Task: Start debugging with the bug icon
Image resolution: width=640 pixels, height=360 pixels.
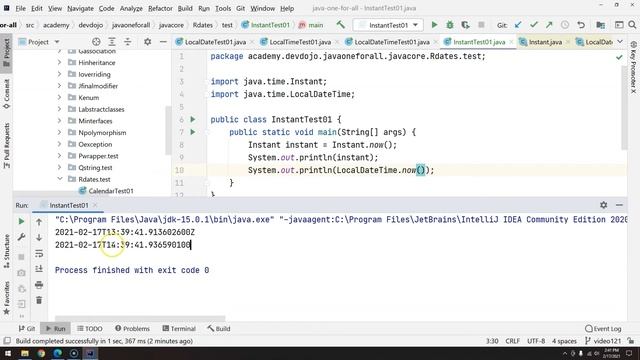Action: [450, 25]
